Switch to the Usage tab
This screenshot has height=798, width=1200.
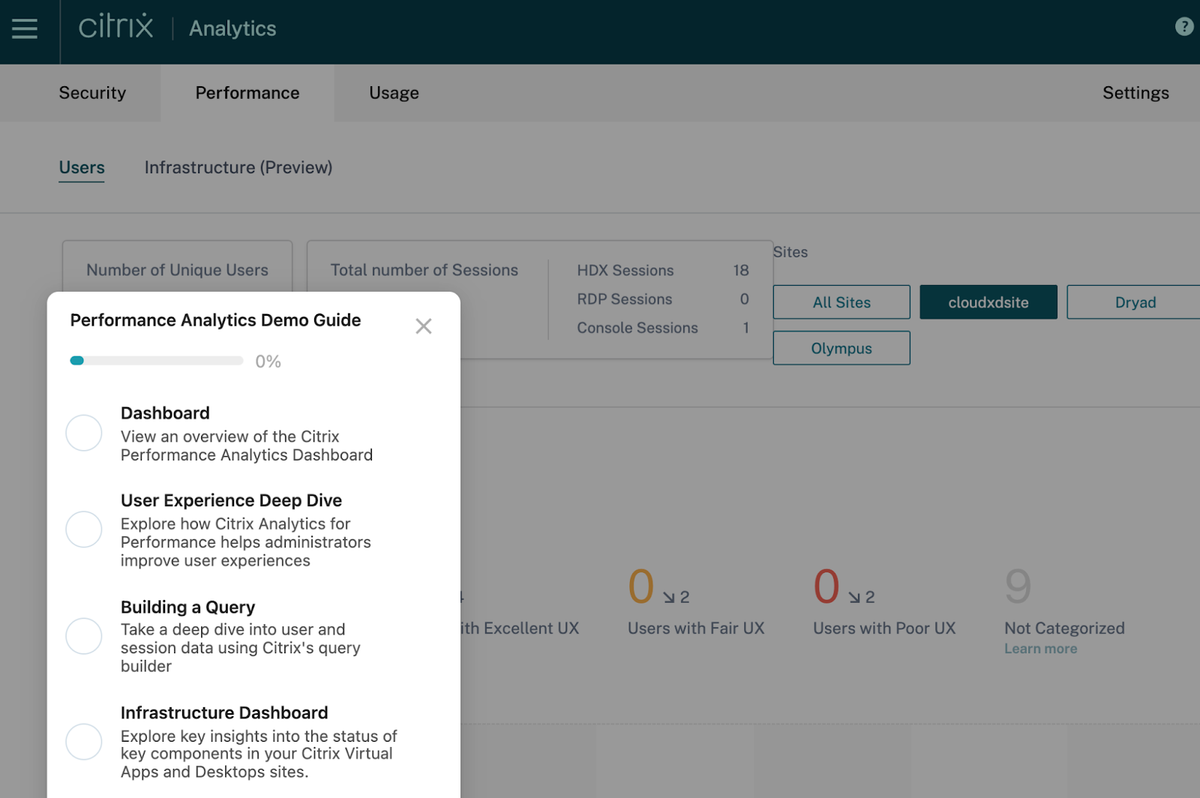pyautogui.click(x=394, y=93)
